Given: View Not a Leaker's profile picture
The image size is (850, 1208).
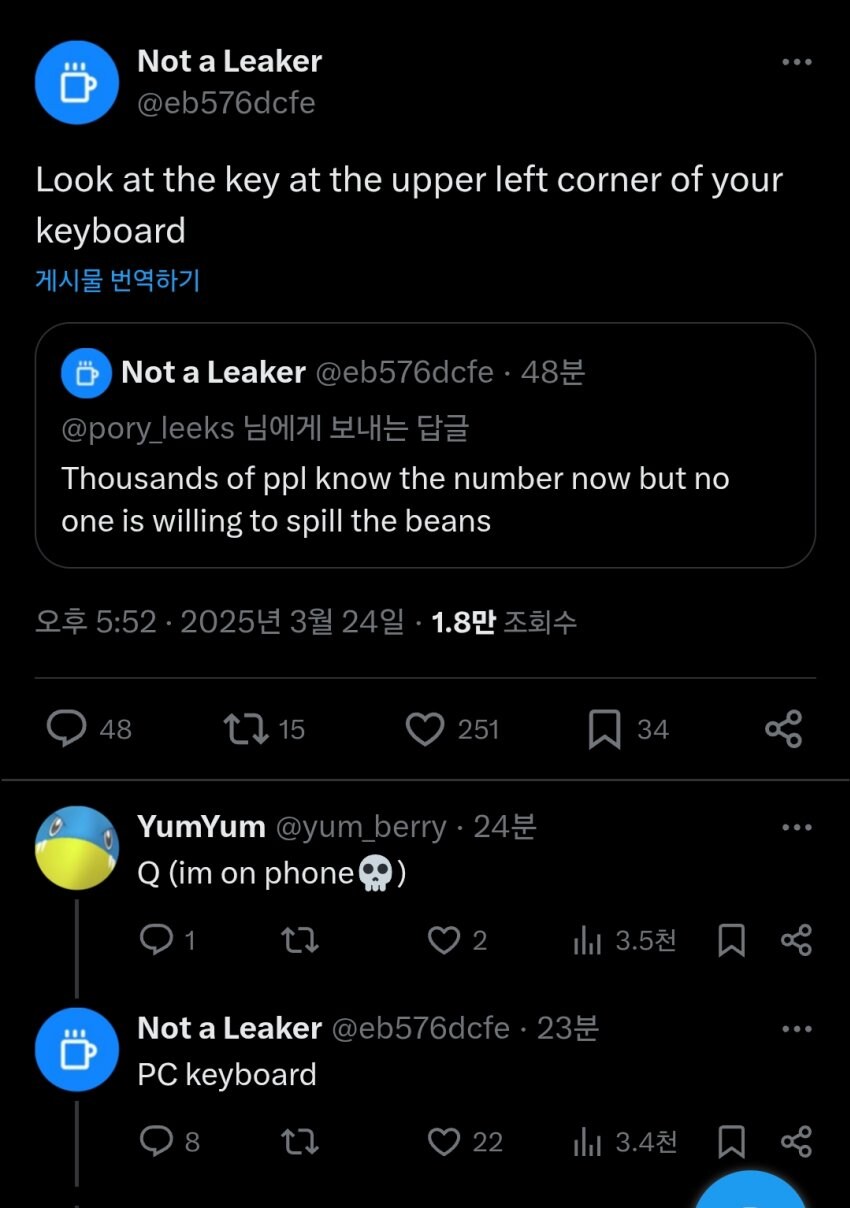Looking at the screenshot, I should click(77, 81).
